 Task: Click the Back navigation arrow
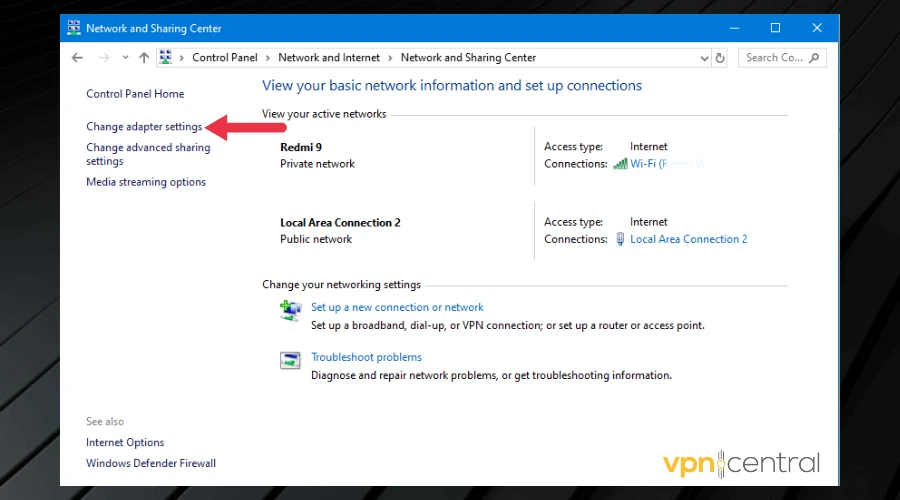click(x=78, y=58)
